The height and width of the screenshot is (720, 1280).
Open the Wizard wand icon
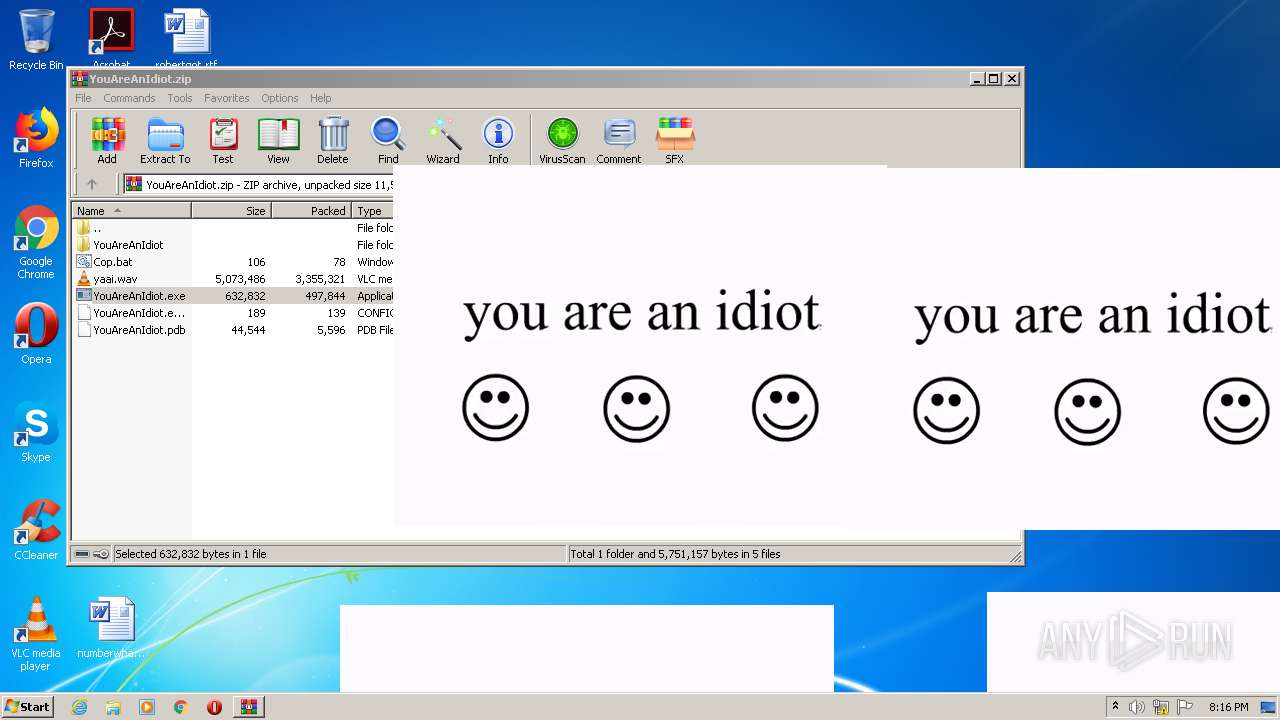[x=443, y=141]
